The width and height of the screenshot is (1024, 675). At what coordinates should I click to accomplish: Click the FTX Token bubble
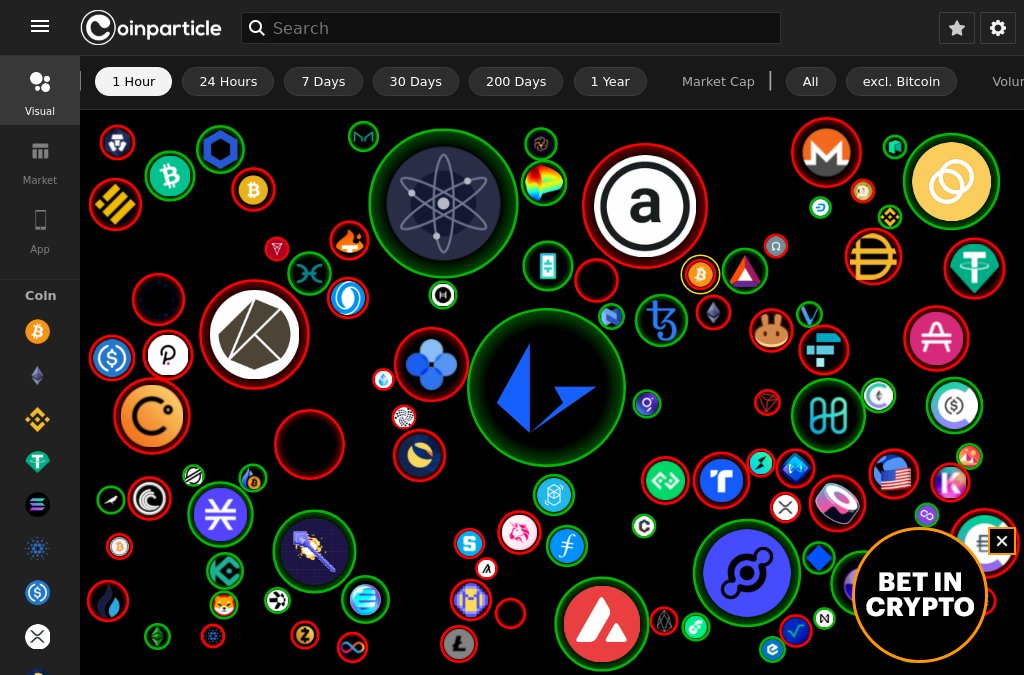click(824, 351)
